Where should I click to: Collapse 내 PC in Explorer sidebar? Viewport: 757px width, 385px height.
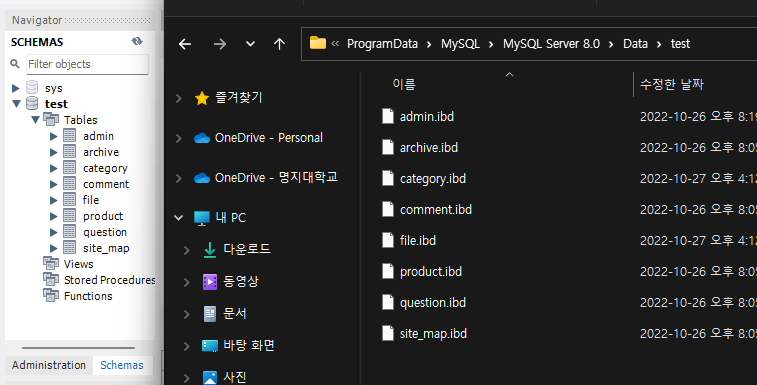(x=178, y=217)
